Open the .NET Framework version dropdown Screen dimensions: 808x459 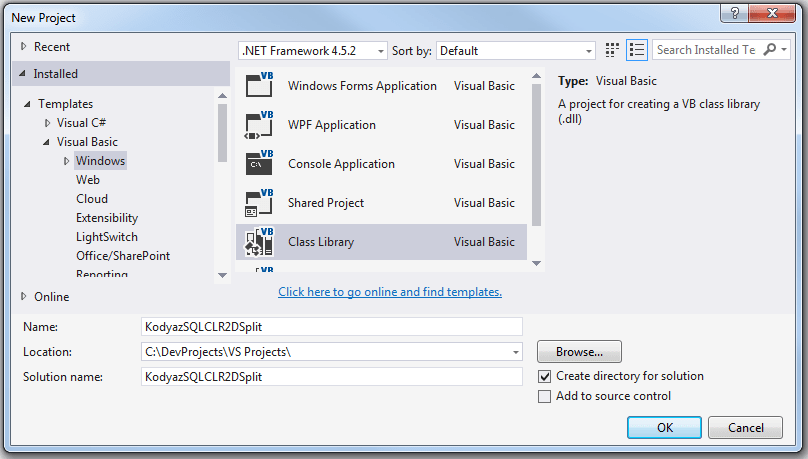pyautogui.click(x=313, y=50)
